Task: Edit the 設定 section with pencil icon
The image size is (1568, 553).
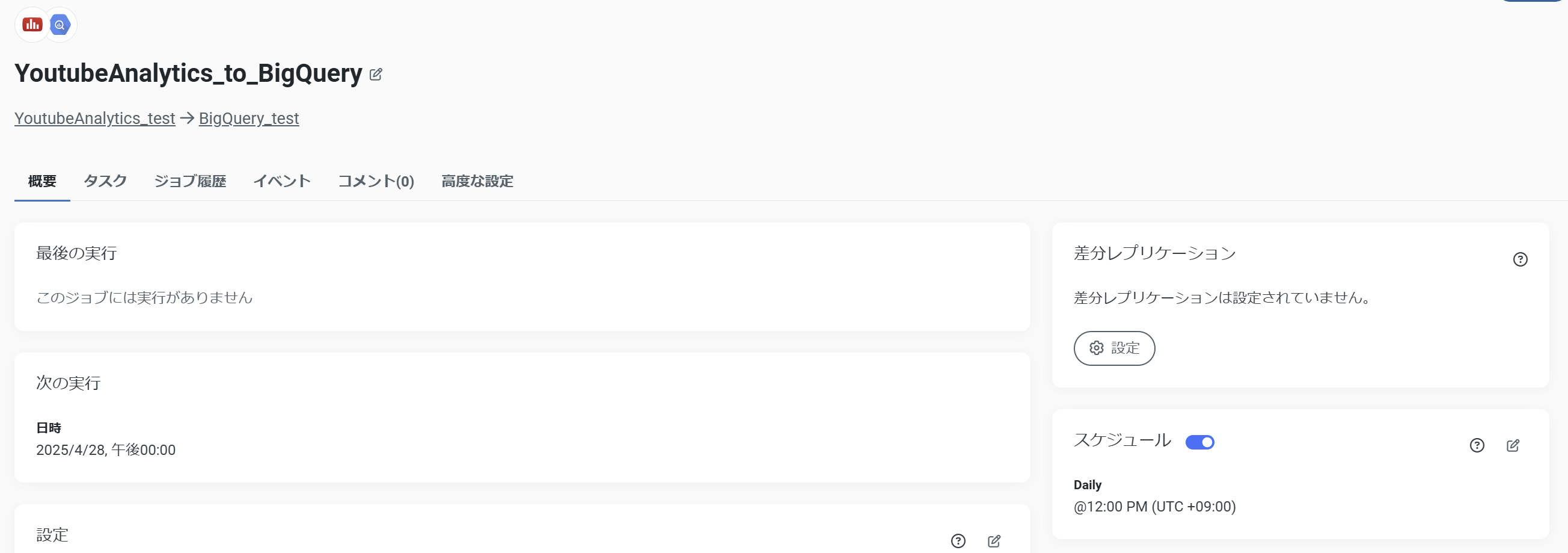Action: 994,541
